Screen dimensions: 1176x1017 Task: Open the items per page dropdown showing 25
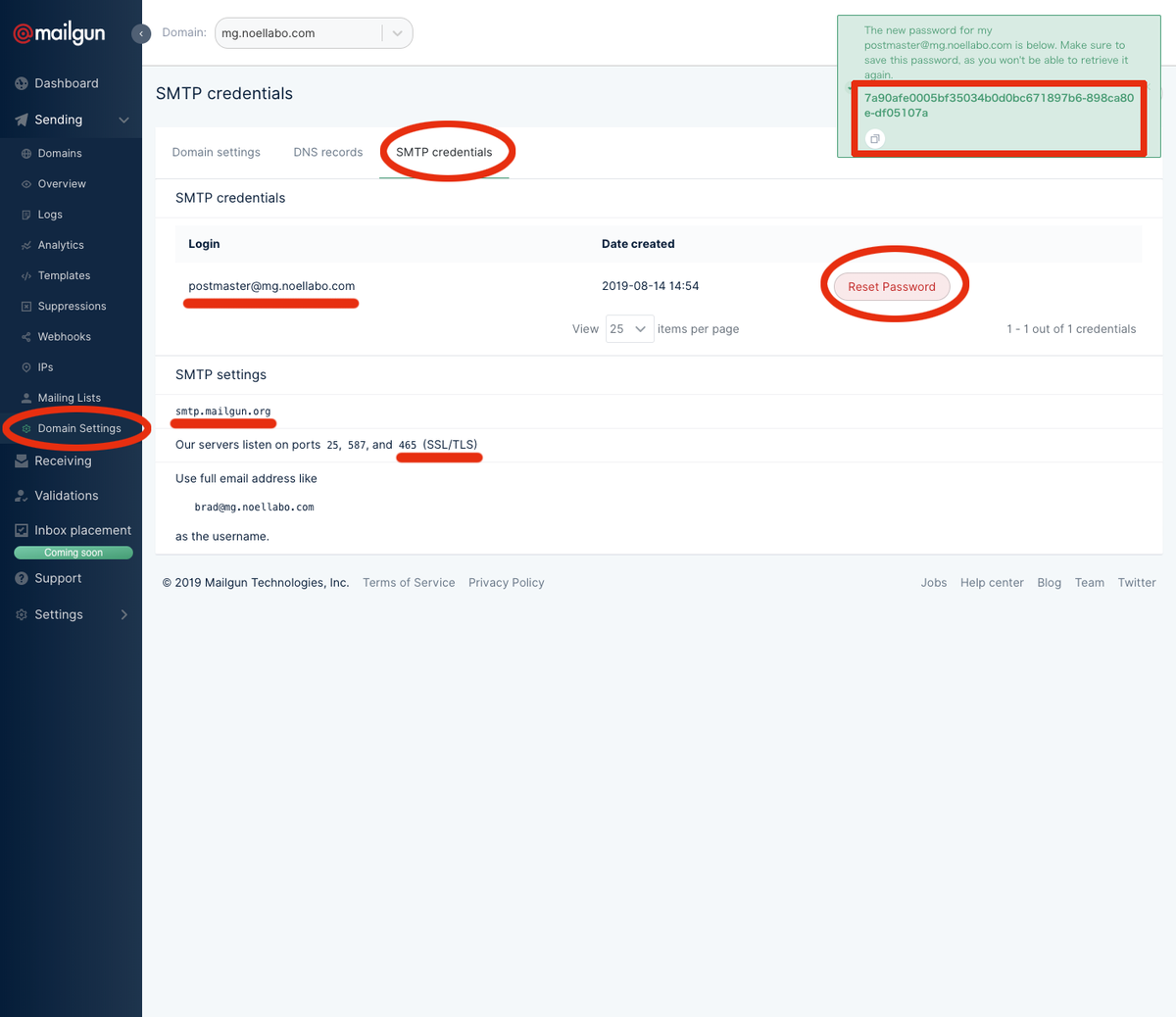[x=629, y=329]
